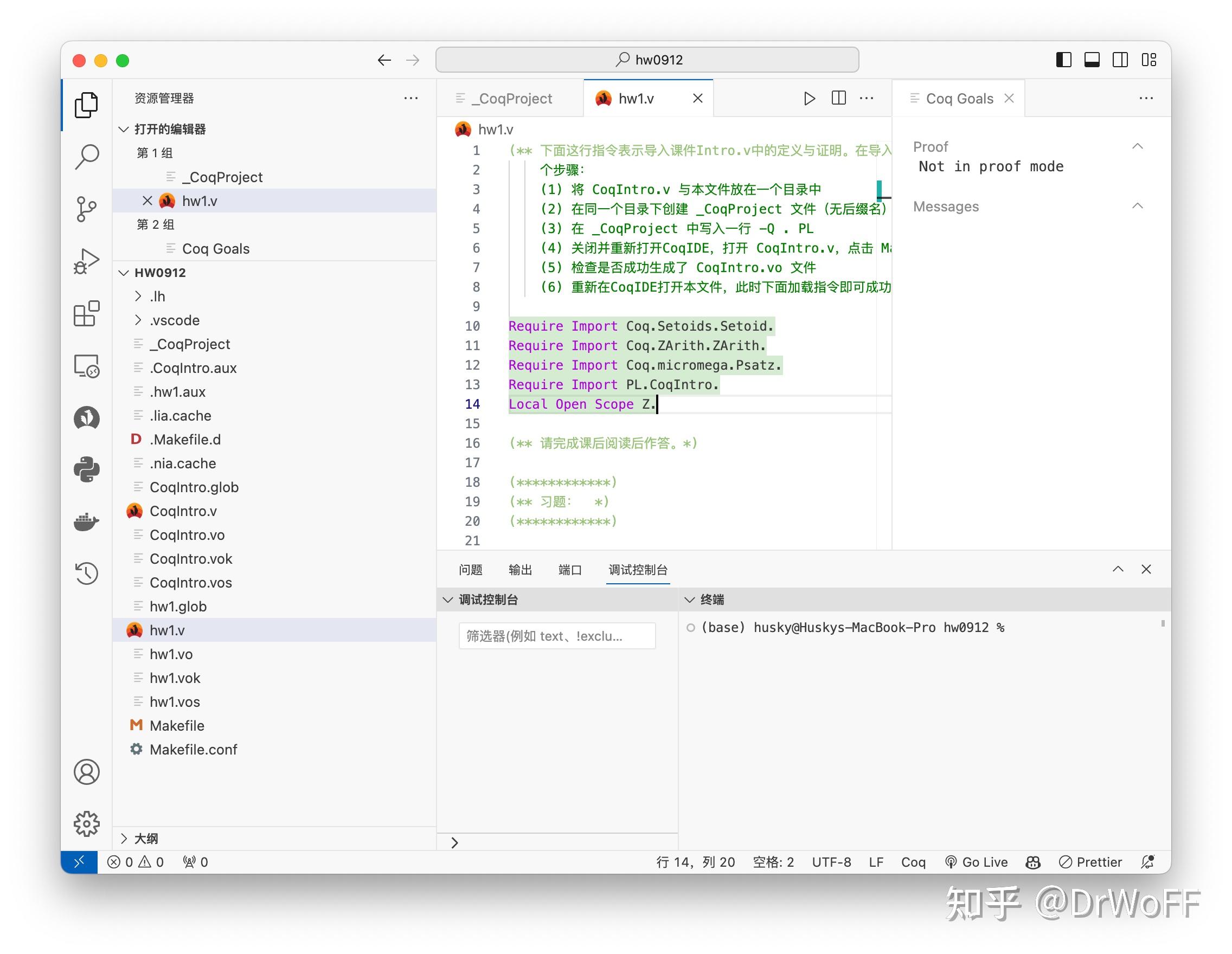Split the editor using the split icon
Screen dimensions: 1232x954
(839, 98)
